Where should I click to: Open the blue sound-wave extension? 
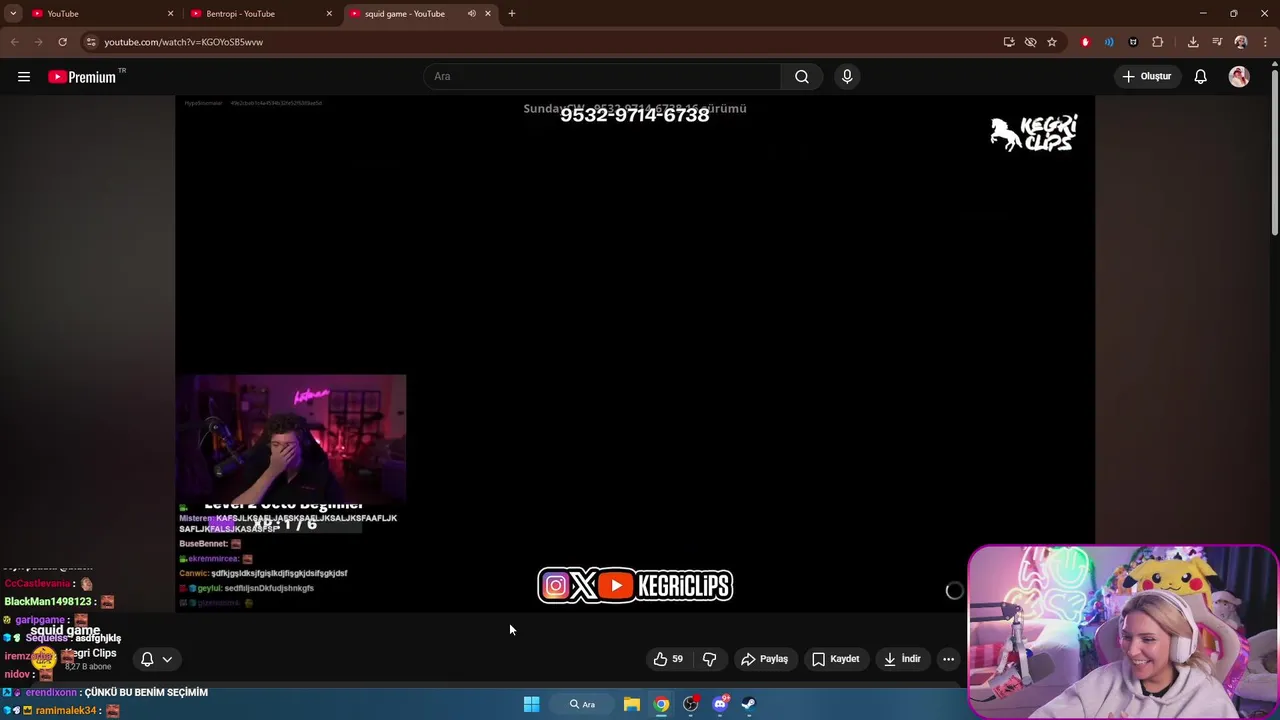pos(1109,42)
